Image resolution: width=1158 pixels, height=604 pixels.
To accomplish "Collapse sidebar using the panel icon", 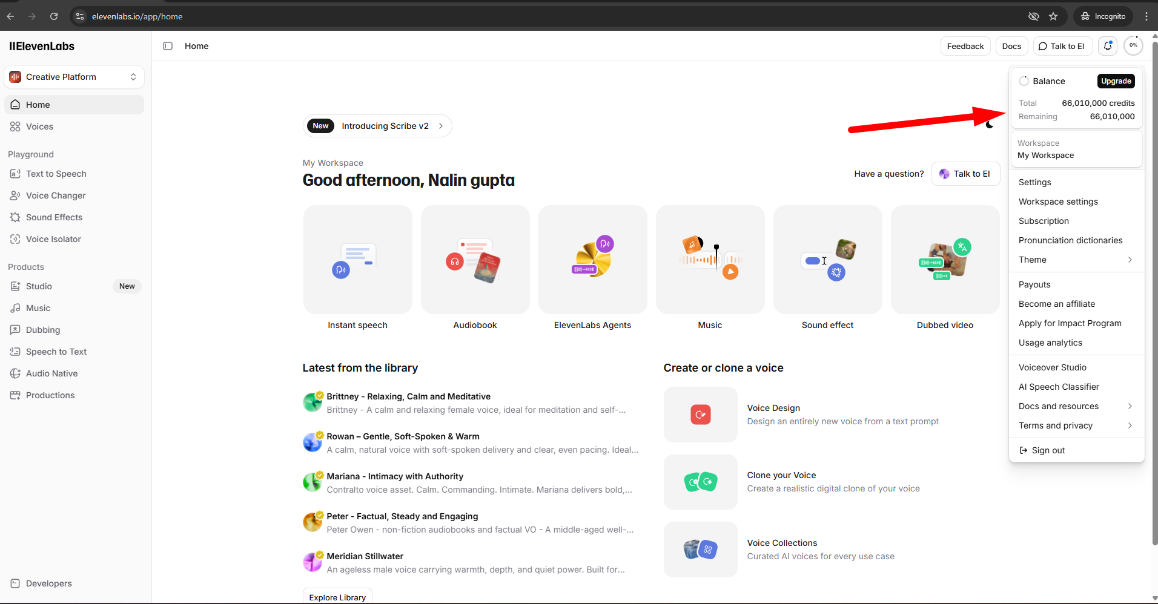I will (168, 46).
